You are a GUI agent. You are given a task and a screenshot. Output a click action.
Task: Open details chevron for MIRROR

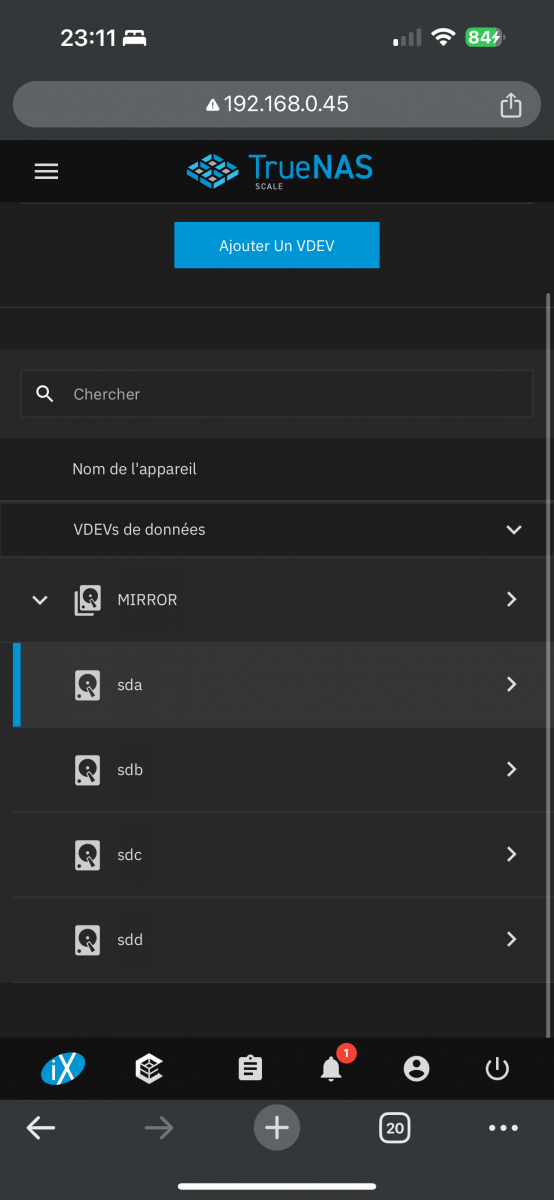pyautogui.click(x=511, y=599)
